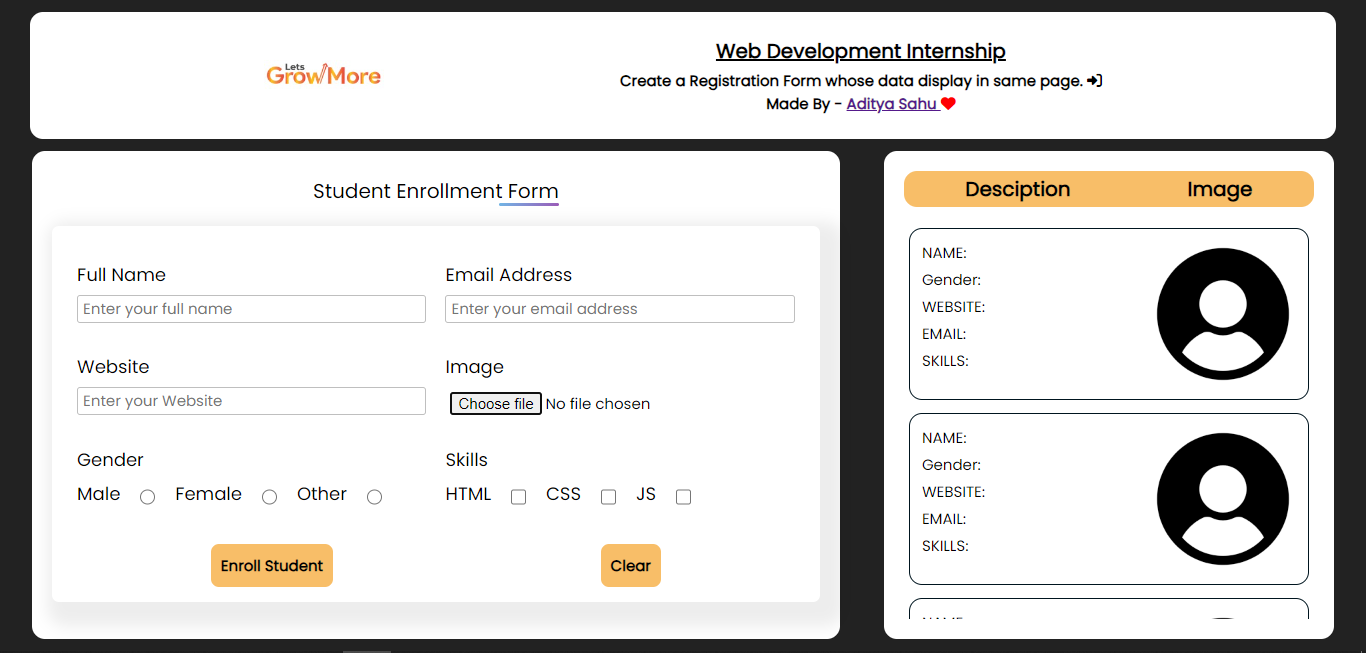Click the Enroll Student button
The height and width of the screenshot is (653, 1366).
pos(271,565)
